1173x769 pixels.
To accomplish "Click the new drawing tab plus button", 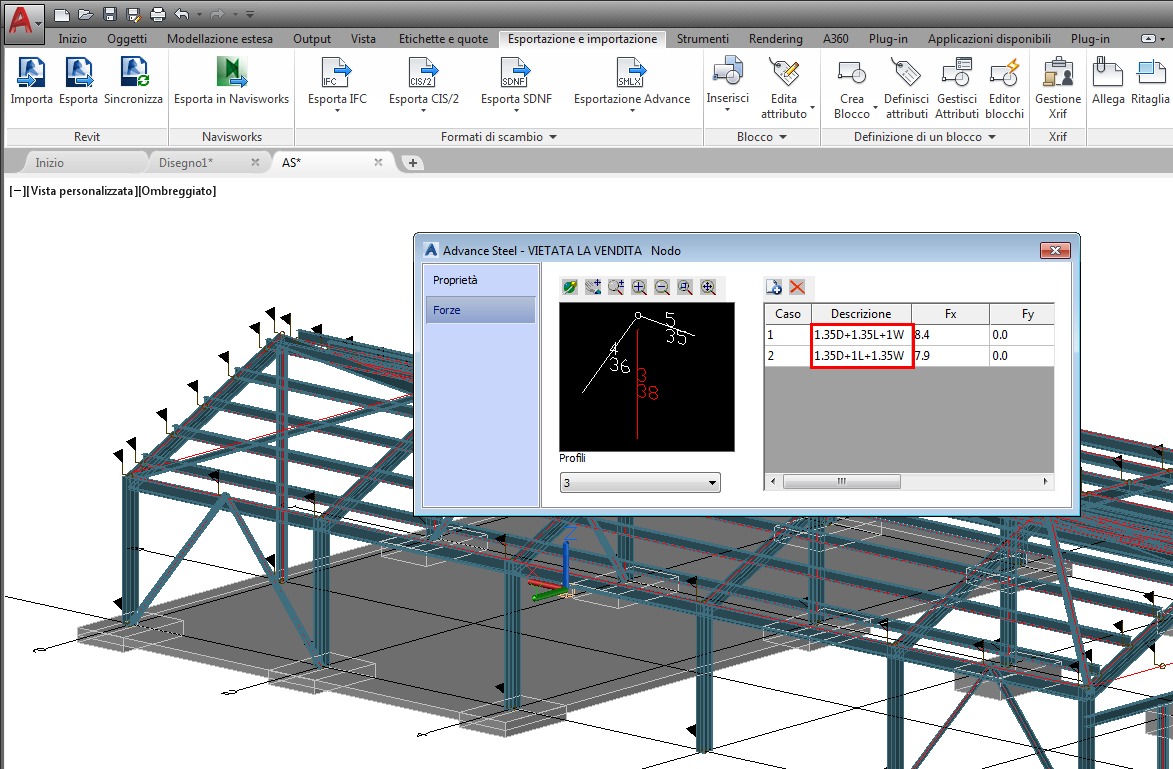I will tap(412, 162).
